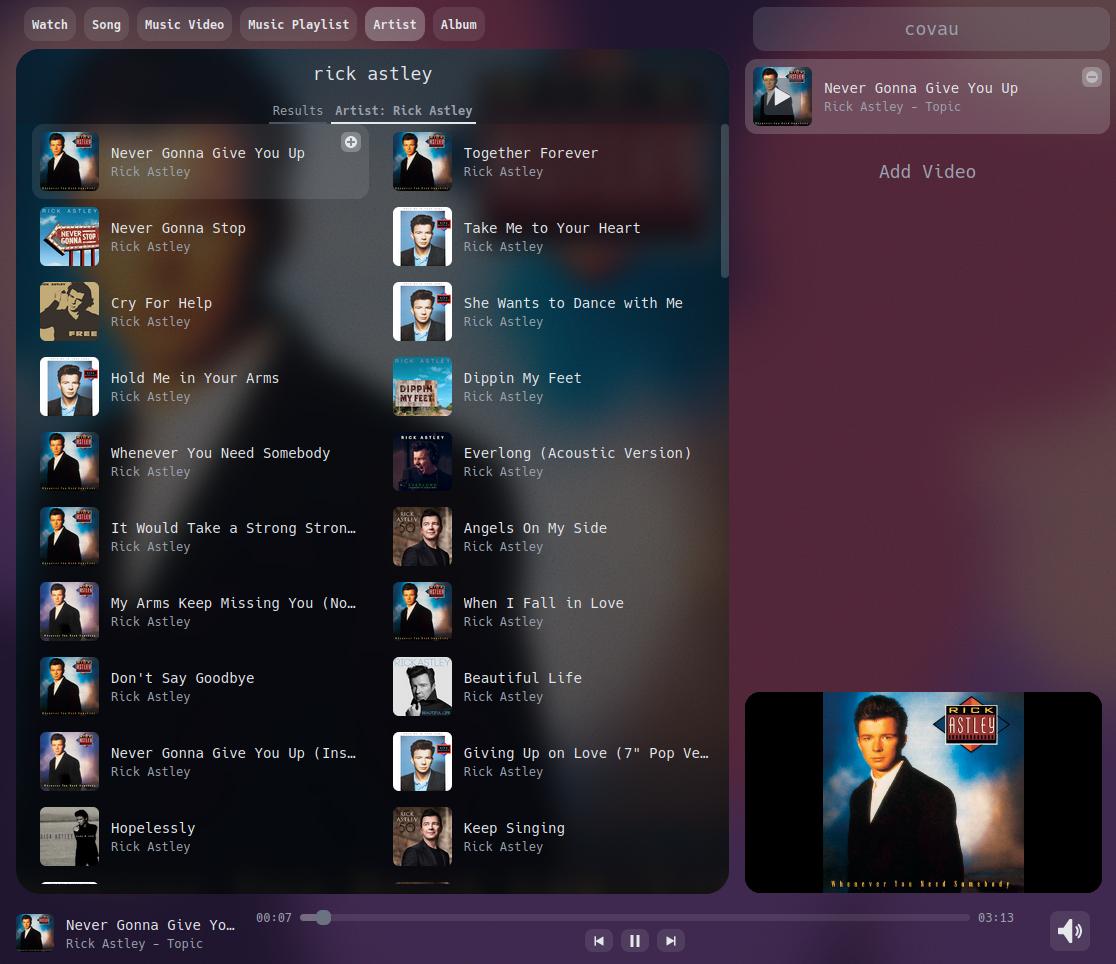Pause the current song
This screenshot has height=964, width=1116.
coord(635,941)
